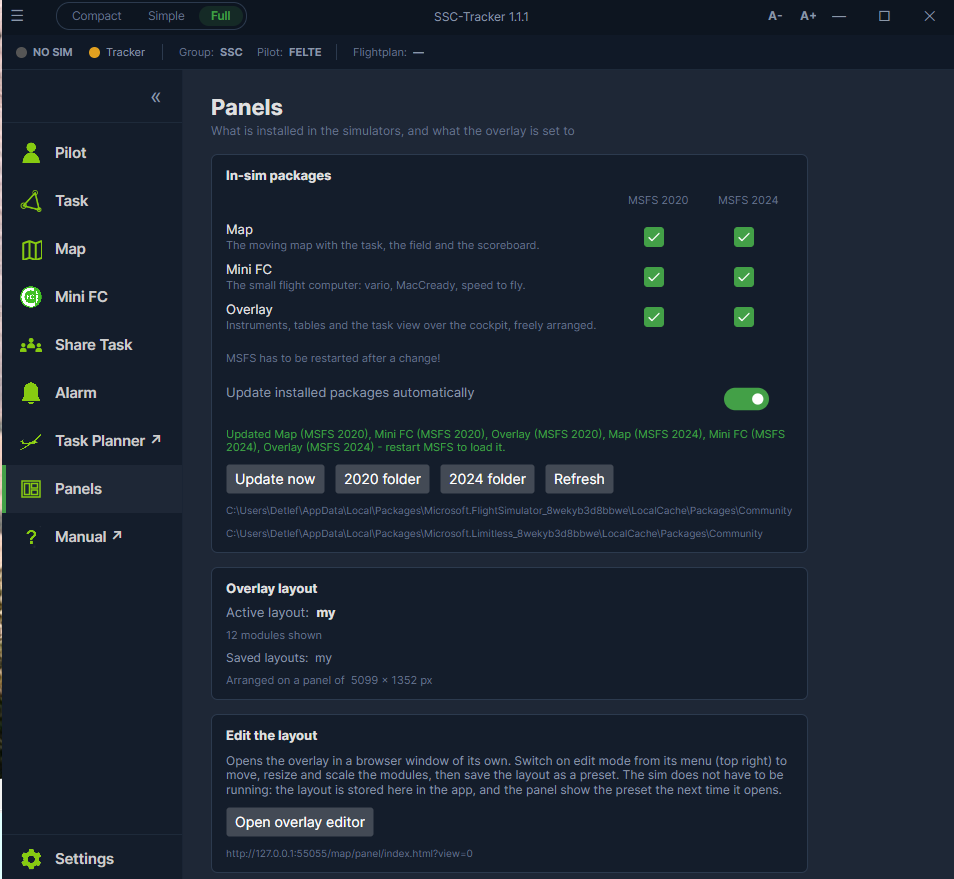Open the 2020 folder
Viewport: 954px width, 879px height.
(382, 479)
